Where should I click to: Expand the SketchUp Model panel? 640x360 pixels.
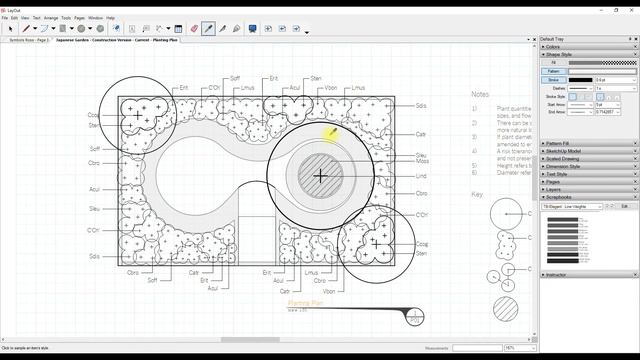point(589,151)
